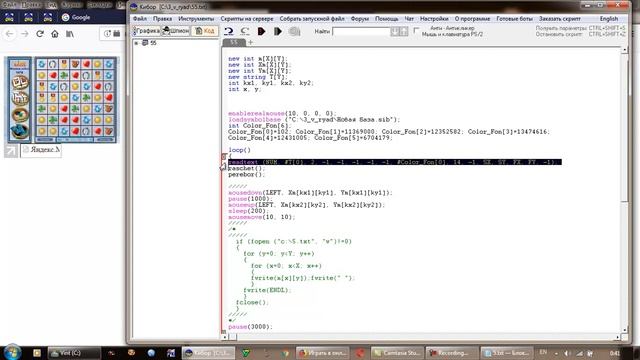Viewport: 640px width, 360px height.
Task: Click editor vertical scrollbar up arrow
Action: tap(624, 50)
